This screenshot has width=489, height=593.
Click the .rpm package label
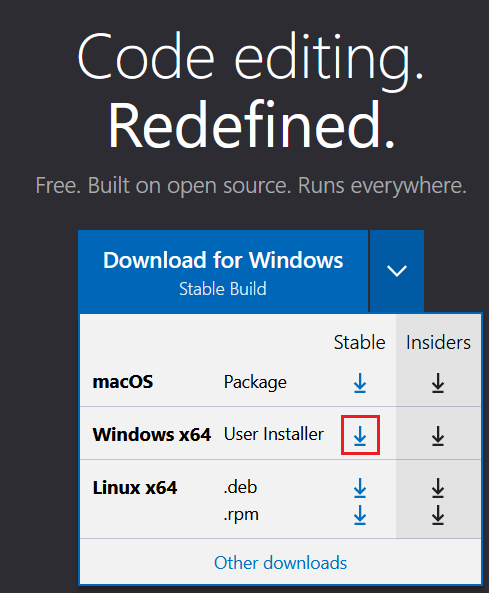tap(241, 515)
